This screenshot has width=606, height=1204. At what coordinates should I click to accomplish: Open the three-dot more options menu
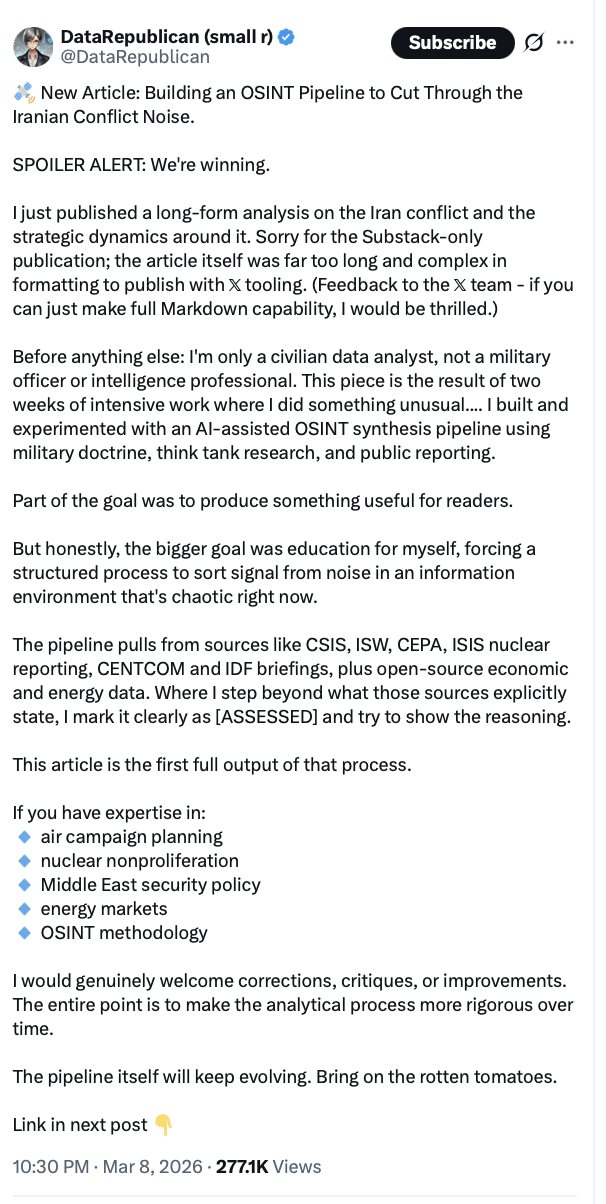pos(565,42)
